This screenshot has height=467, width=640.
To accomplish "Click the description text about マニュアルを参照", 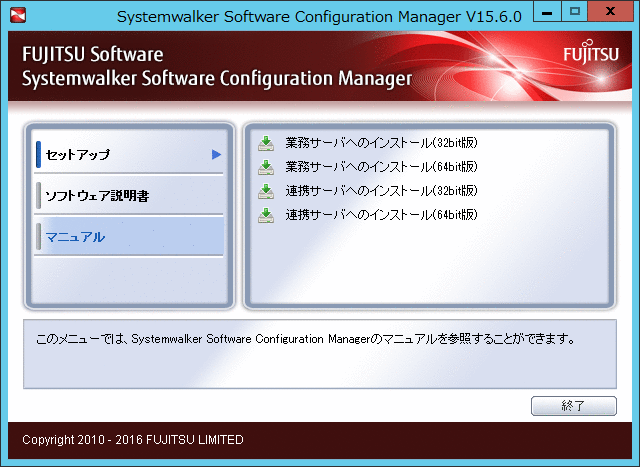I will point(306,339).
